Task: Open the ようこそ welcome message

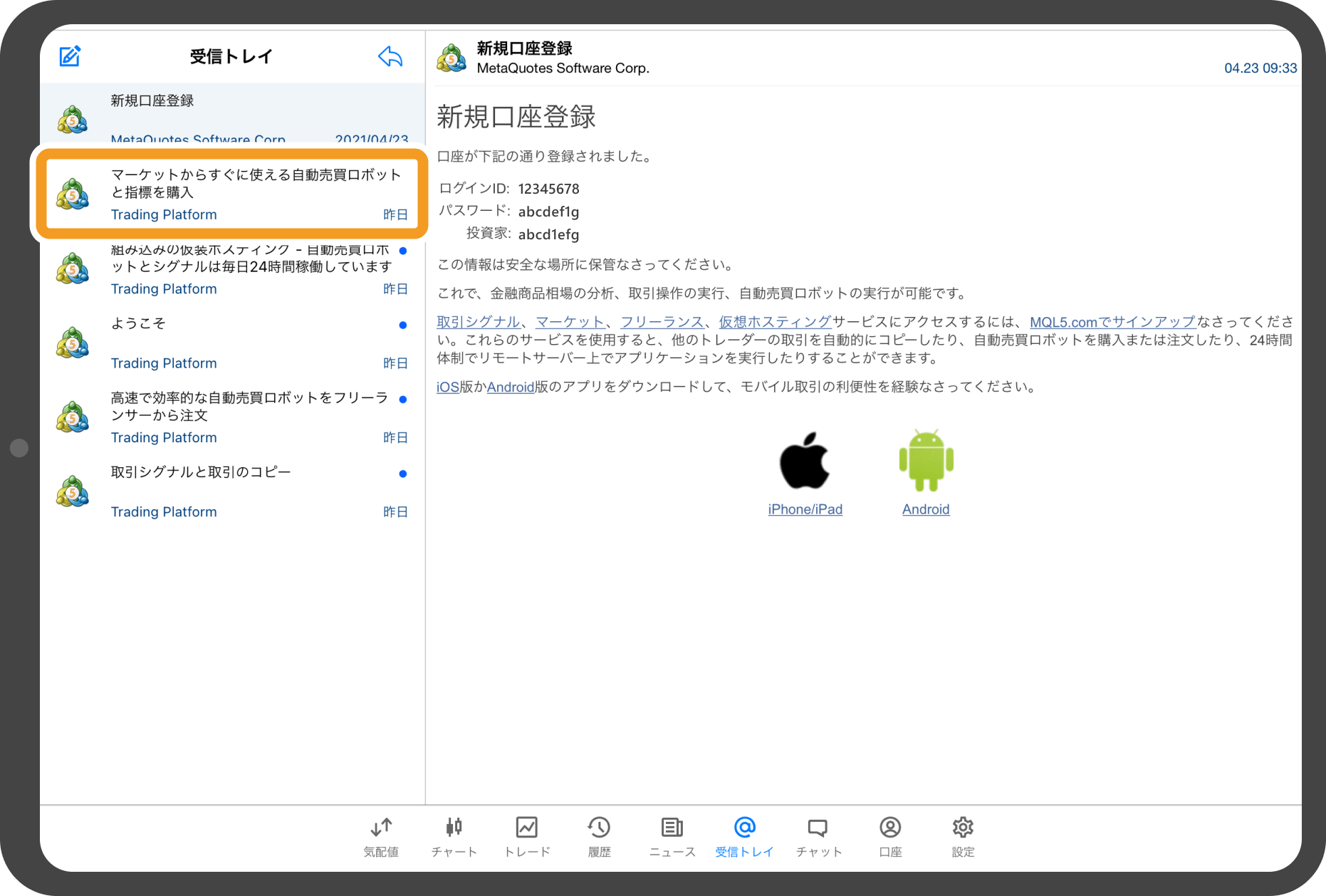Action: [232, 343]
